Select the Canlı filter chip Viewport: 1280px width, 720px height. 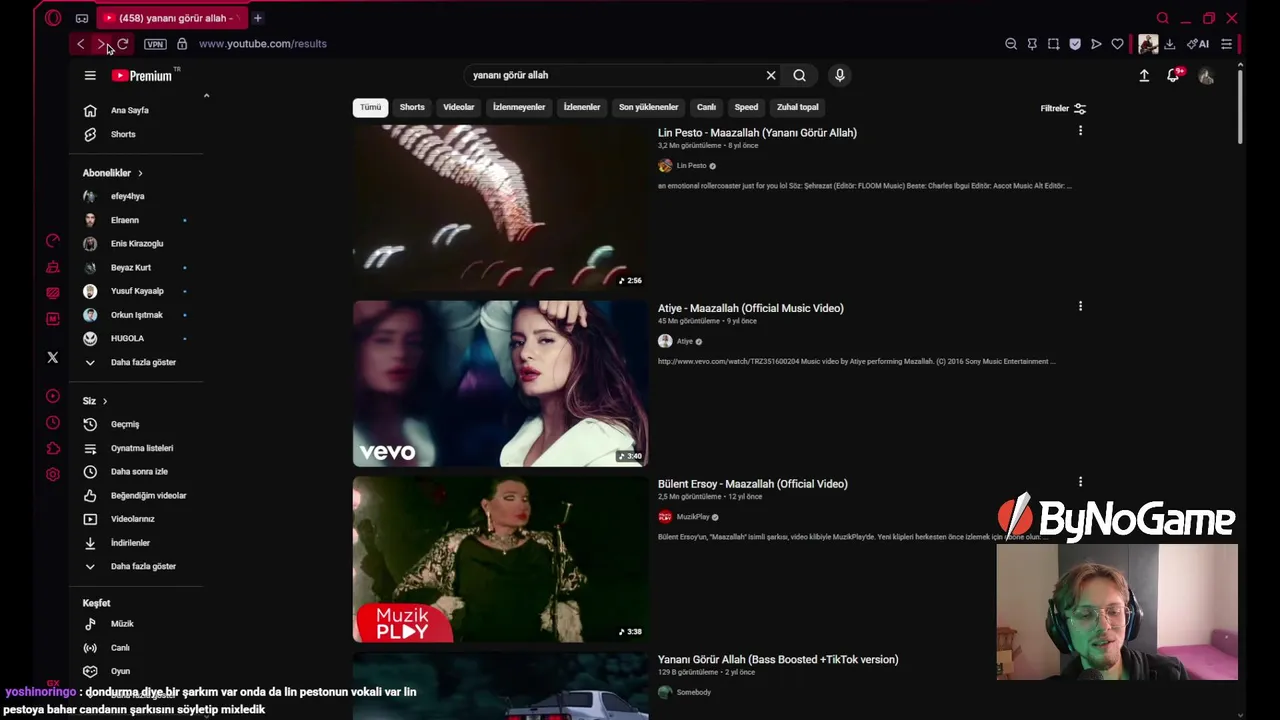[706, 107]
